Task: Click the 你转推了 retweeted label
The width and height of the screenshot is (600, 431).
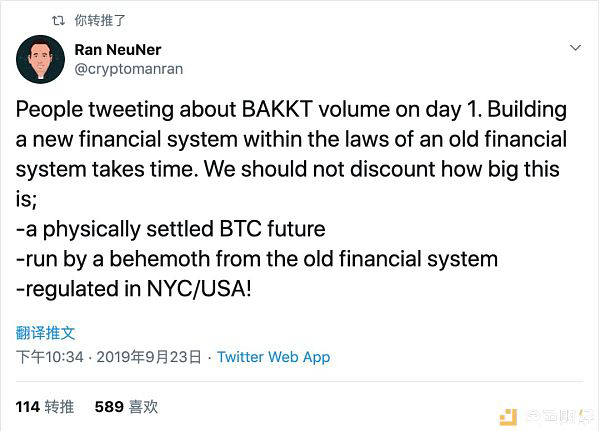Action: pos(100,19)
